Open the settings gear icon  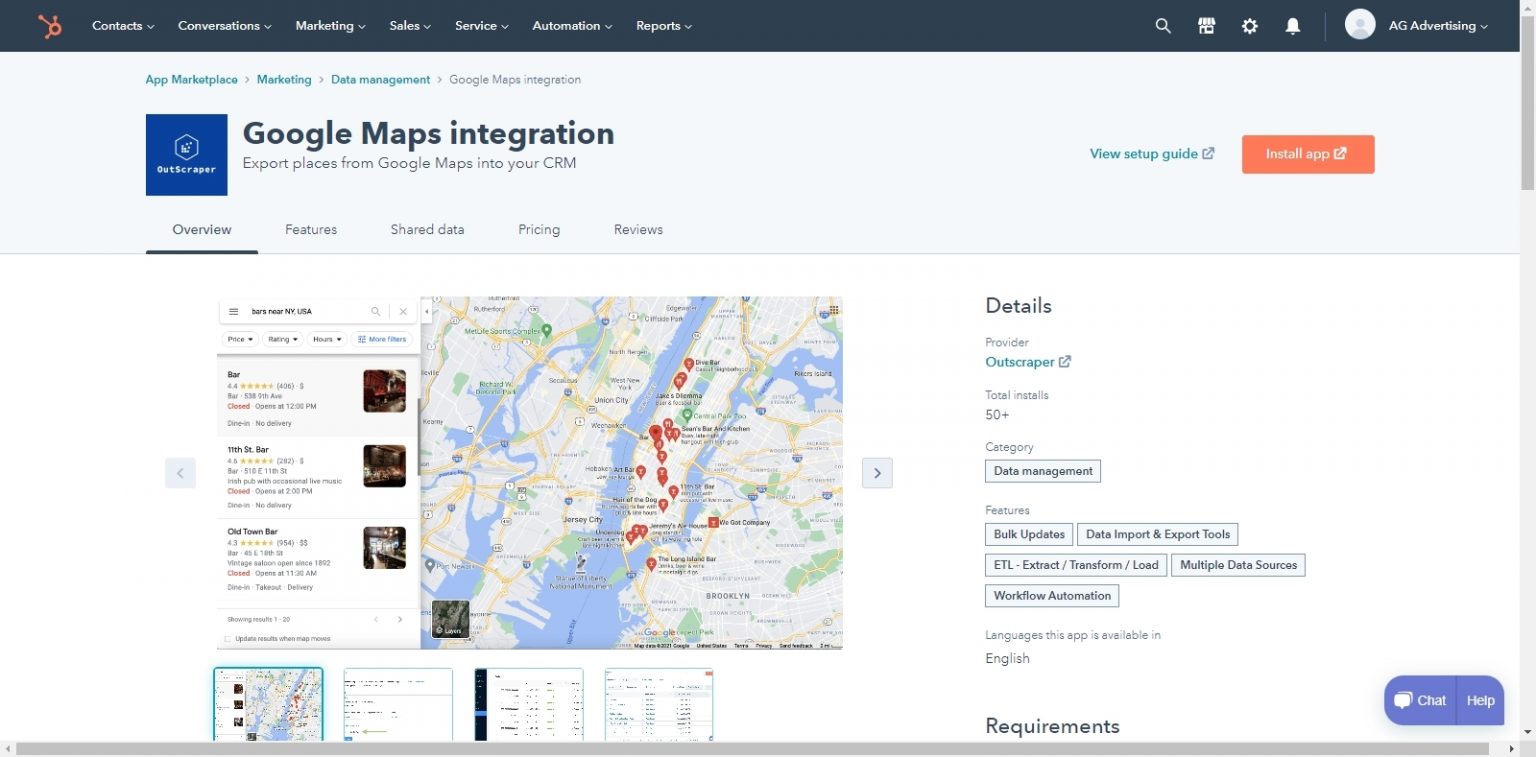coord(1249,26)
